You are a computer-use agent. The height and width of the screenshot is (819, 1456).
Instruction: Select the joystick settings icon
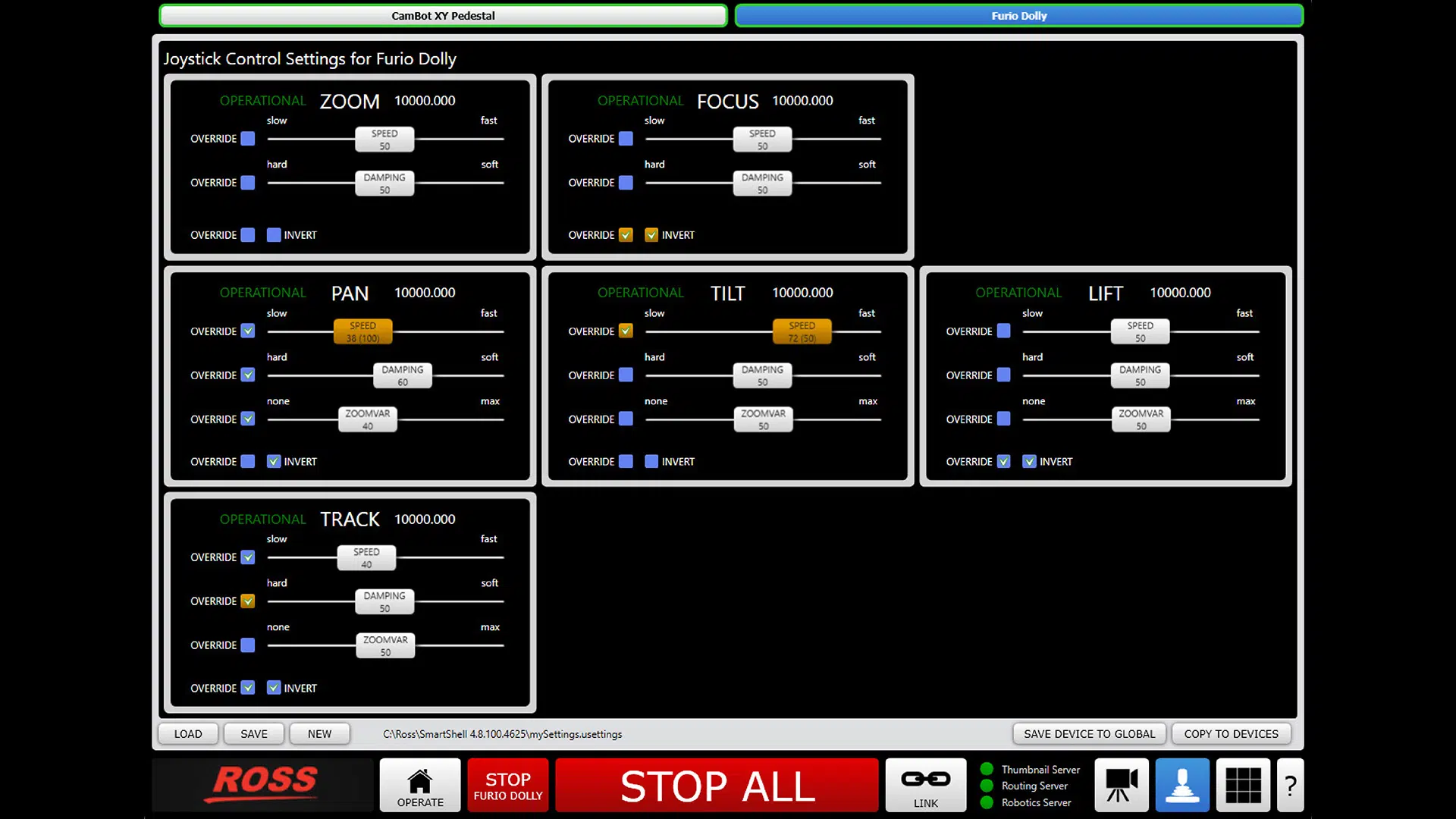1182,786
